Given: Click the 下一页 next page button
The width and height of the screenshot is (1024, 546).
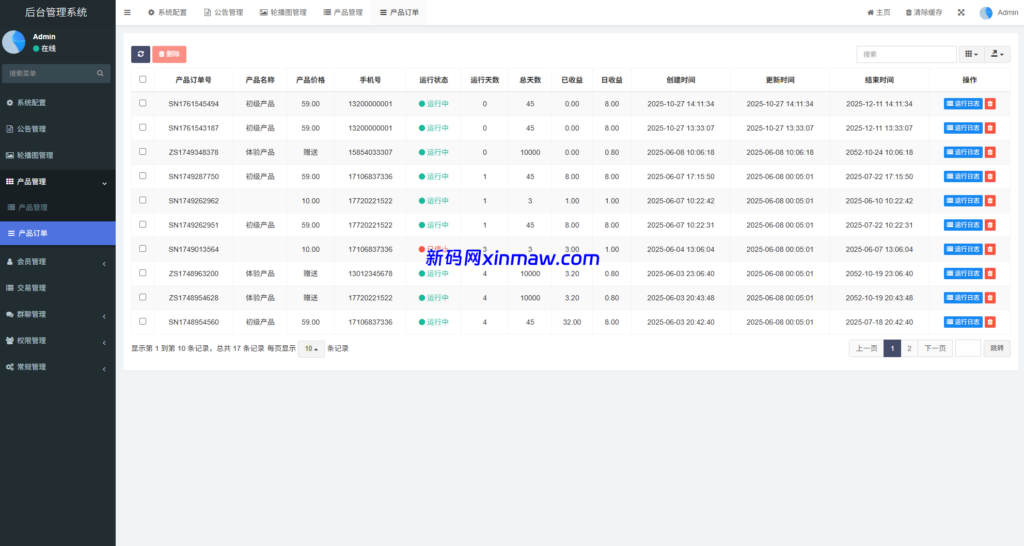Looking at the screenshot, I should pyautogui.click(x=935, y=349).
